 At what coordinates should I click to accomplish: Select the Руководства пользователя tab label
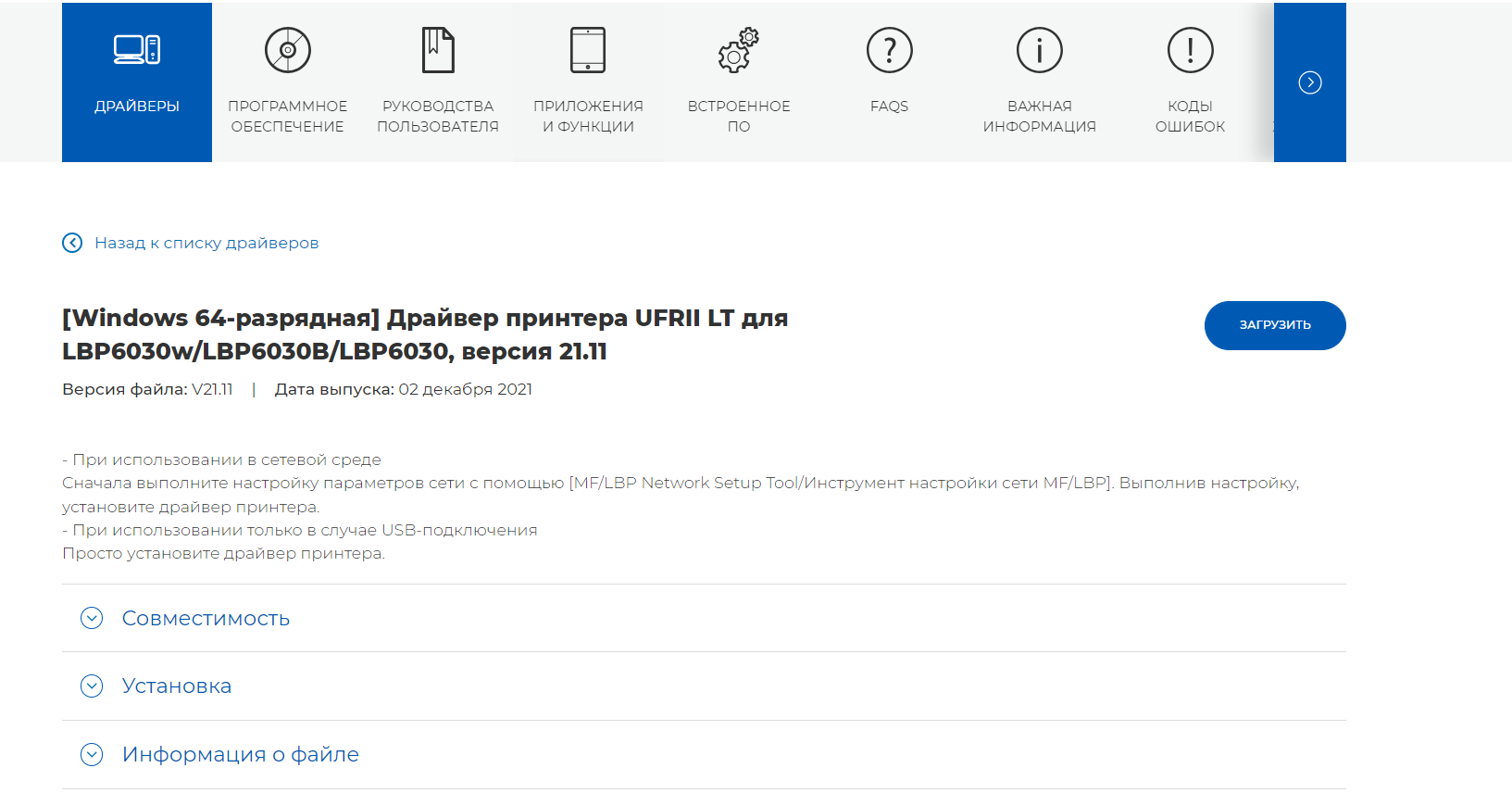point(438,116)
